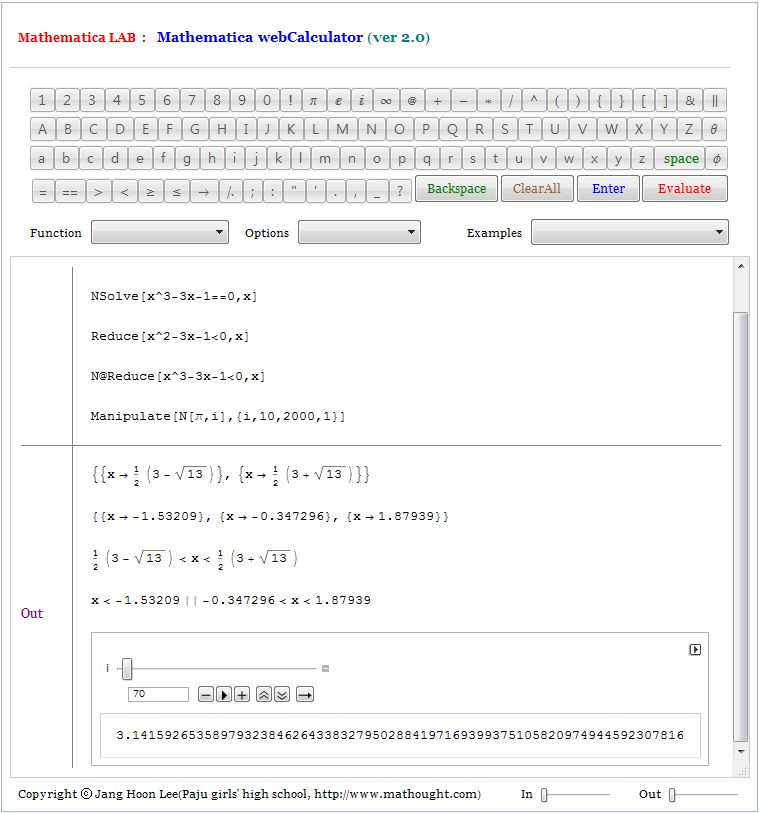Screen dimensions: 759x813
Task: Slow down the animation with double down arrows
Action: click(282, 694)
